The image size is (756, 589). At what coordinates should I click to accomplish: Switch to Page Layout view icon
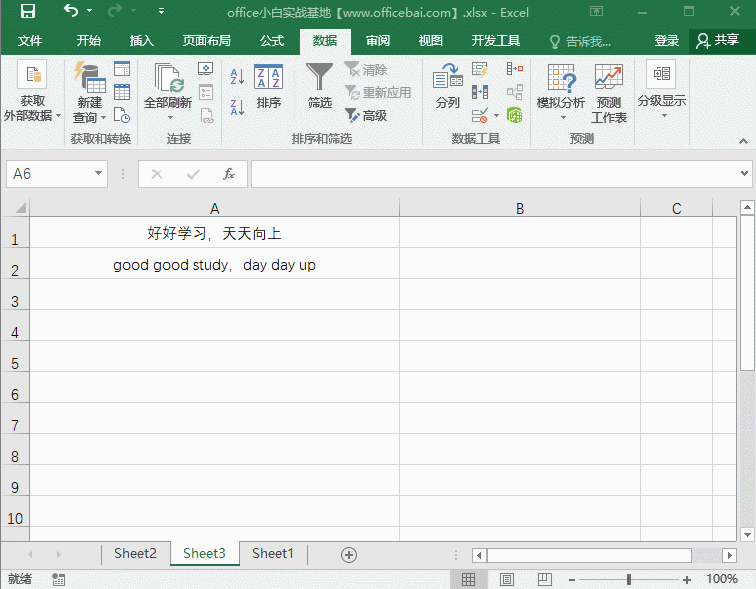tap(506, 579)
